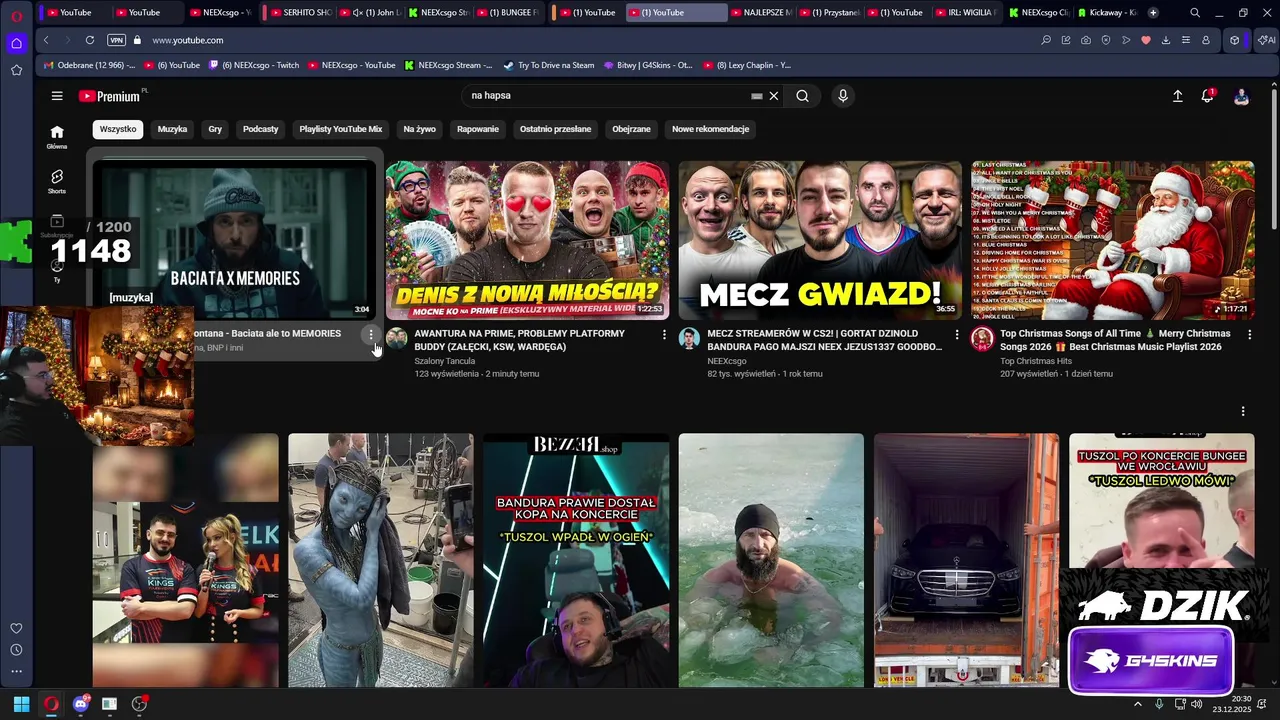Open the ice bath man Short
This screenshot has width=1280, height=720.
(x=771, y=560)
